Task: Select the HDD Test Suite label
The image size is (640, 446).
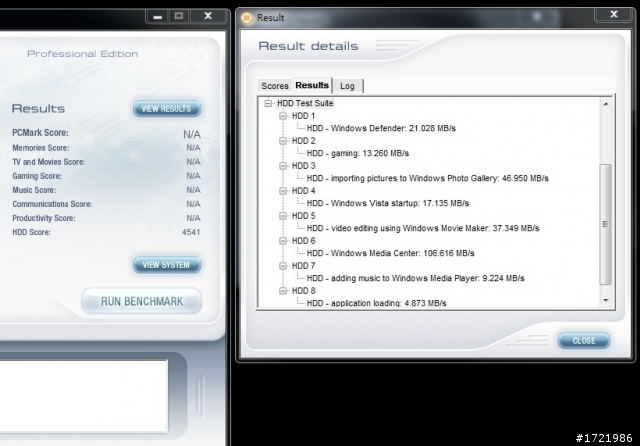Action: coord(305,103)
